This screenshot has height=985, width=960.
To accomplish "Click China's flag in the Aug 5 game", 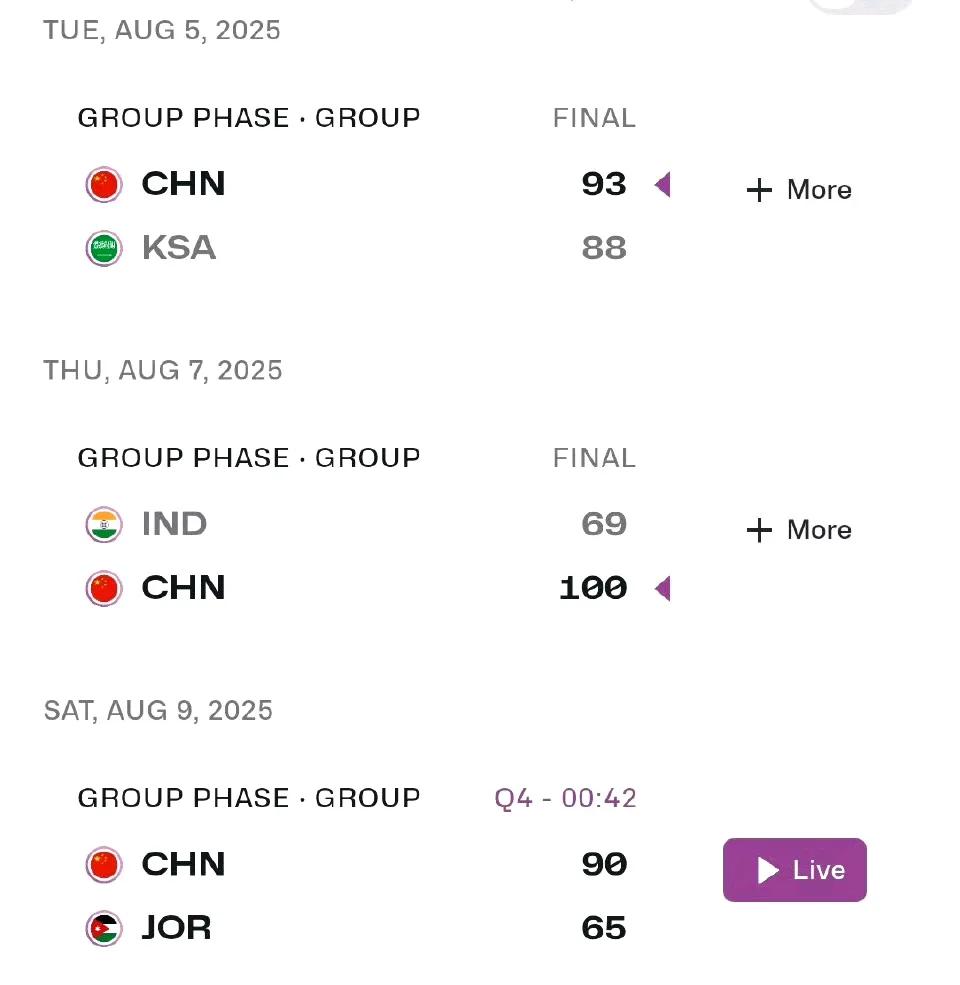I will tap(104, 185).
